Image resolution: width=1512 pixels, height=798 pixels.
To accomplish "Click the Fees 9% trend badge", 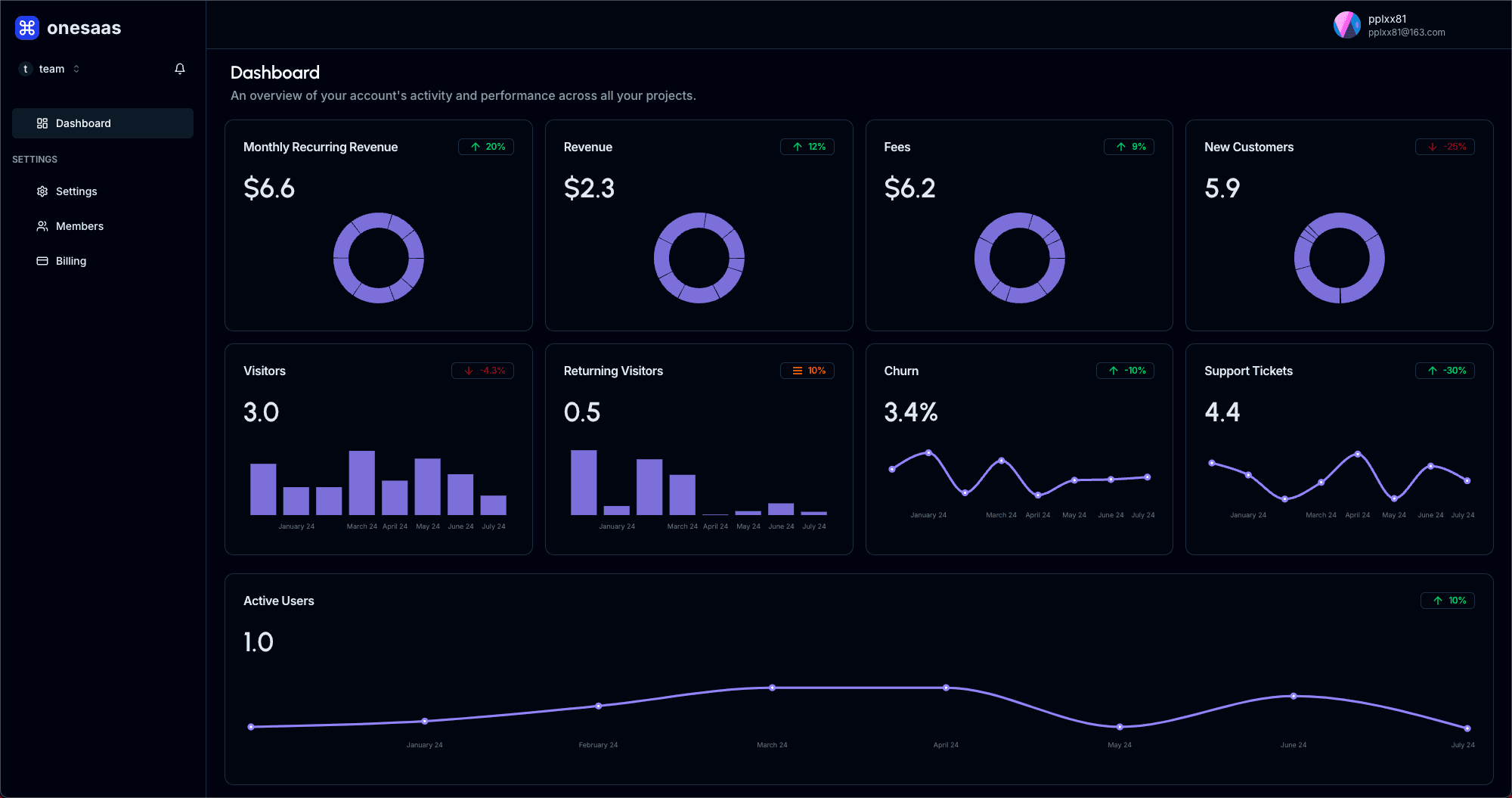I will tap(1129, 147).
